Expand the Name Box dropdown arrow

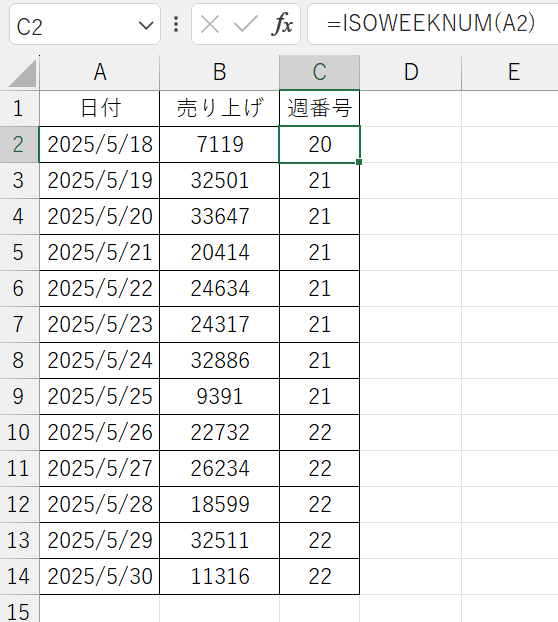click(146, 26)
